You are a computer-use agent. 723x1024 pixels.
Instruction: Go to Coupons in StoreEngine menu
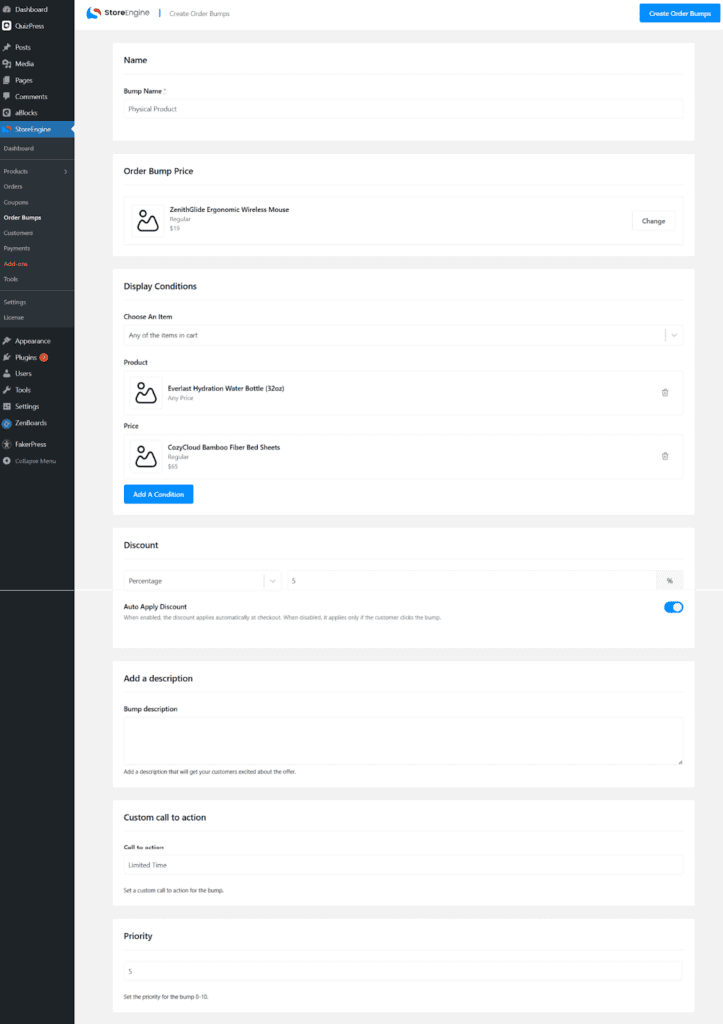16,202
